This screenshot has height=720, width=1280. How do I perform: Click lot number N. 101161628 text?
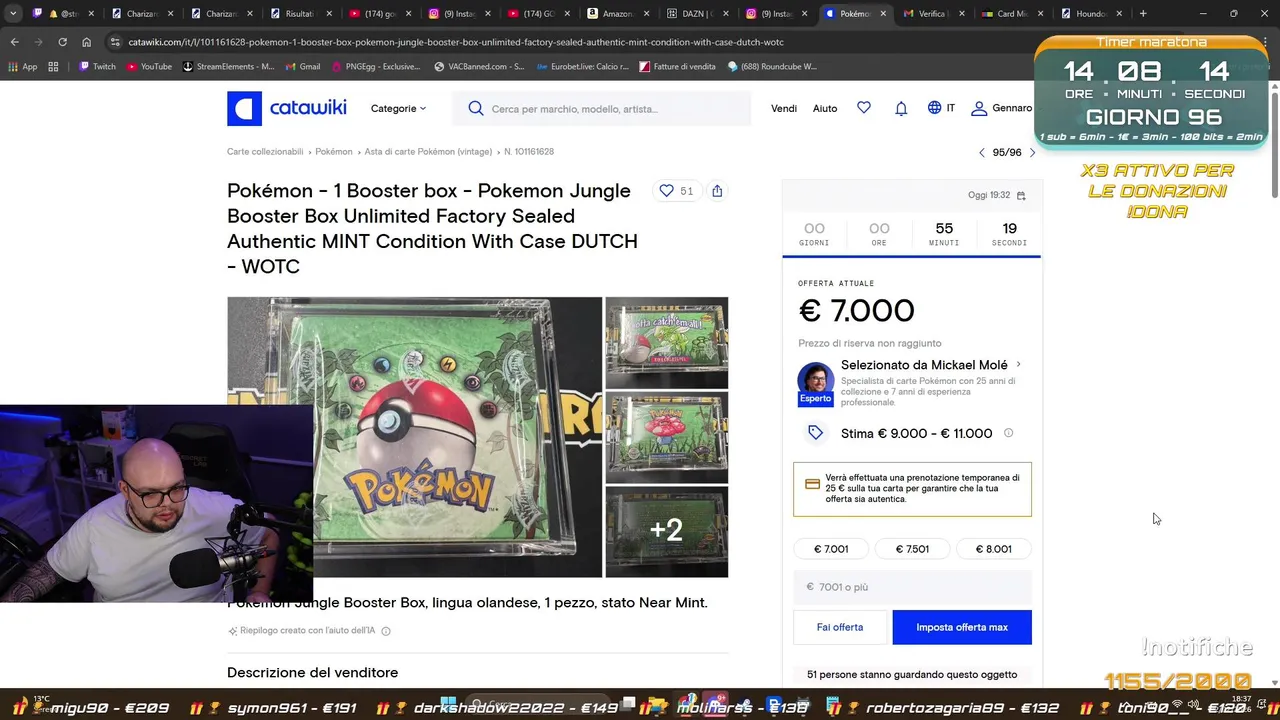click(529, 152)
